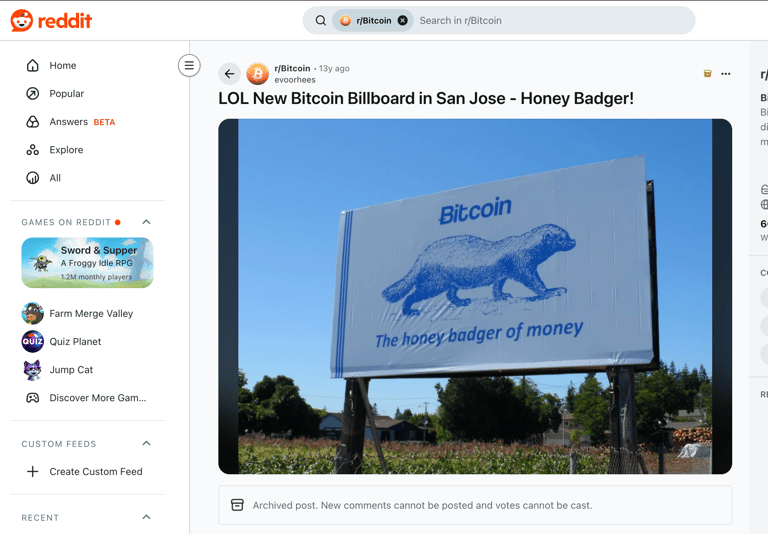Click the Bitcoin icon in the search chip
Viewport: 768px width, 534px height.
point(345,21)
